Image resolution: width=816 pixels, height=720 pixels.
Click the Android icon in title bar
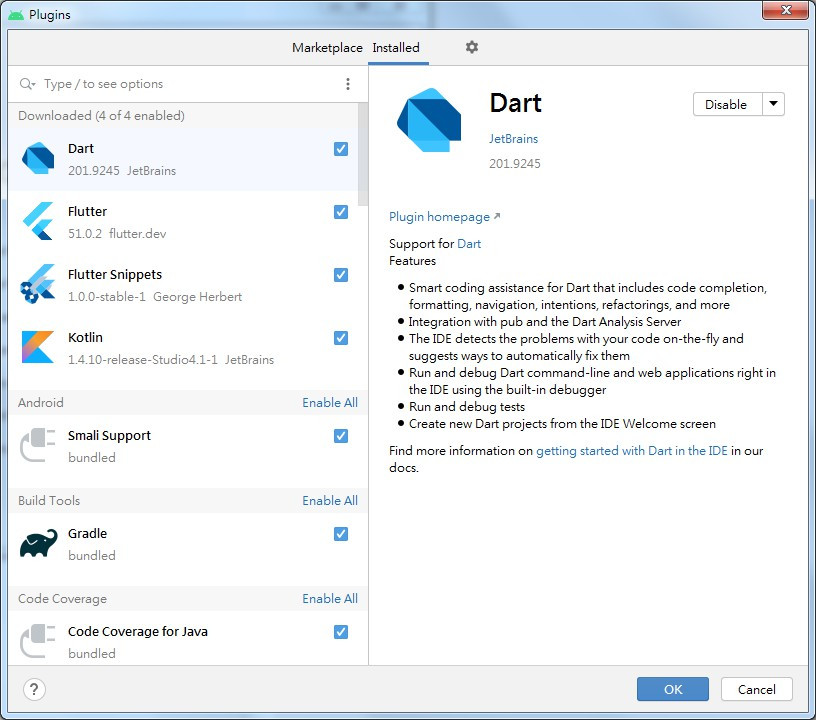pyautogui.click(x=16, y=15)
